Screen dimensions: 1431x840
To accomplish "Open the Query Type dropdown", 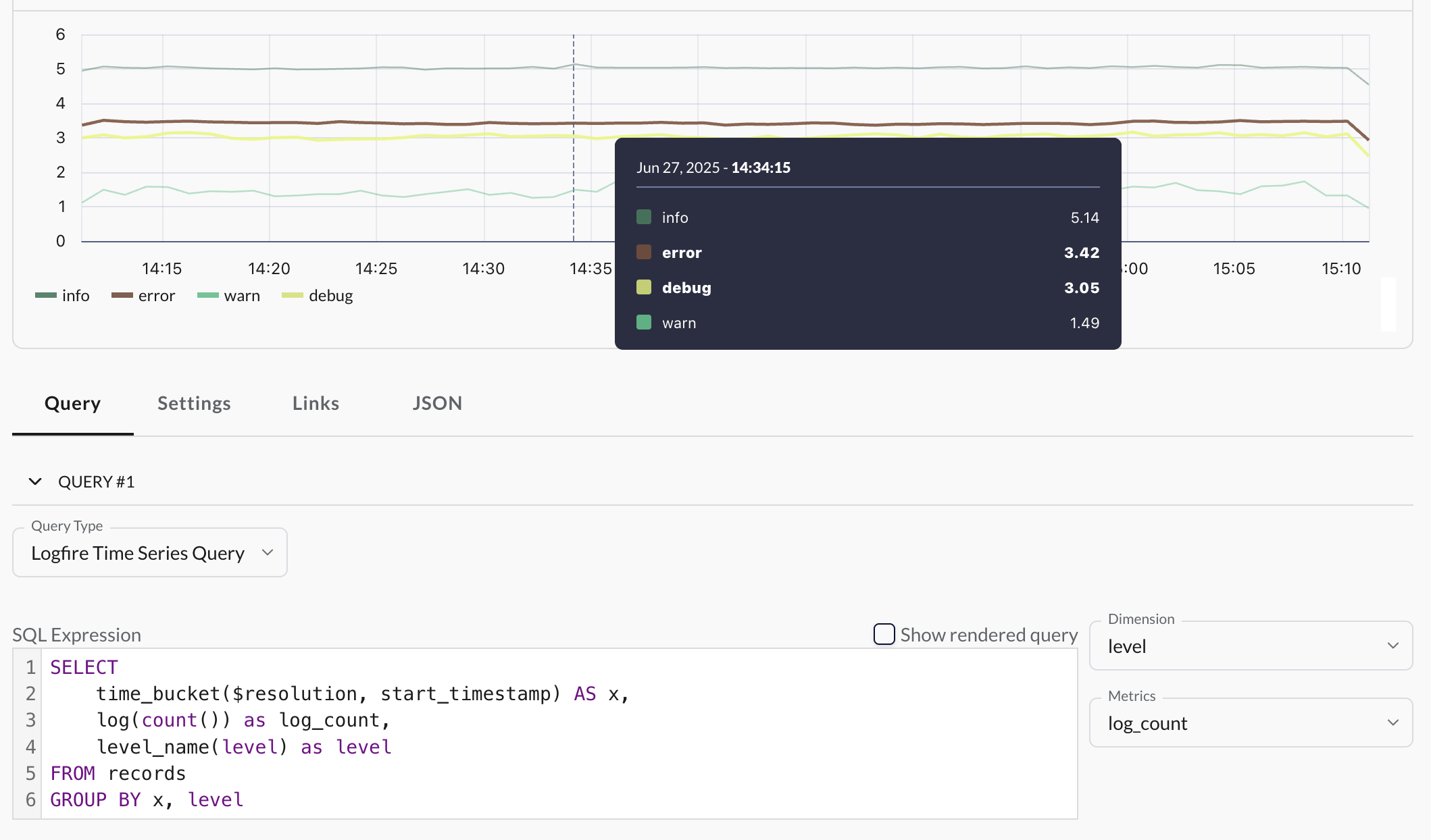I will pos(149,552).
